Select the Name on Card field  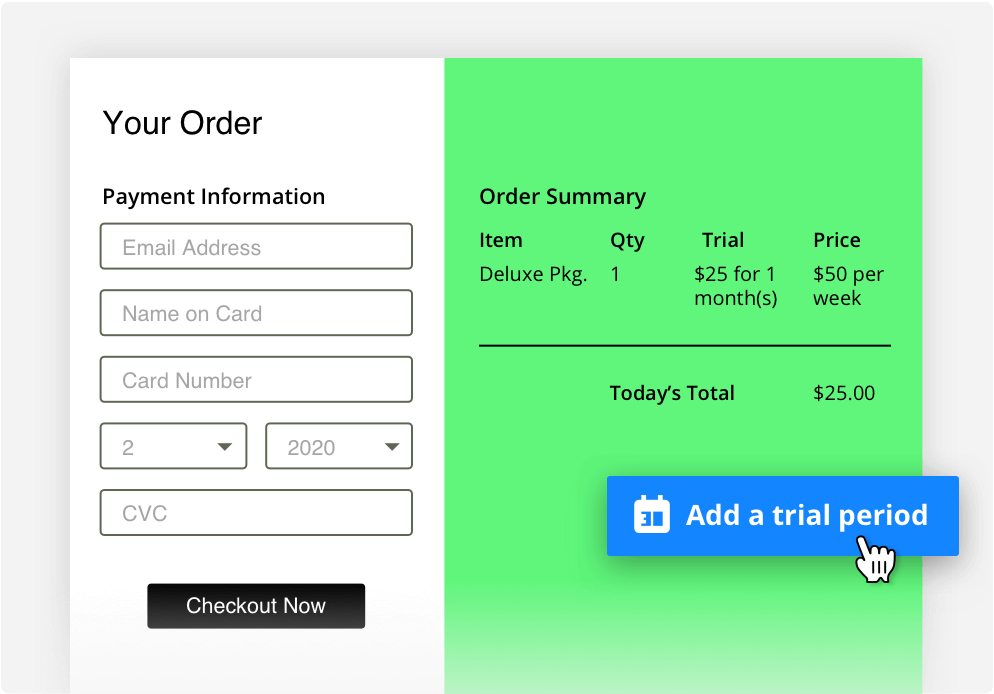coord(256,312)
